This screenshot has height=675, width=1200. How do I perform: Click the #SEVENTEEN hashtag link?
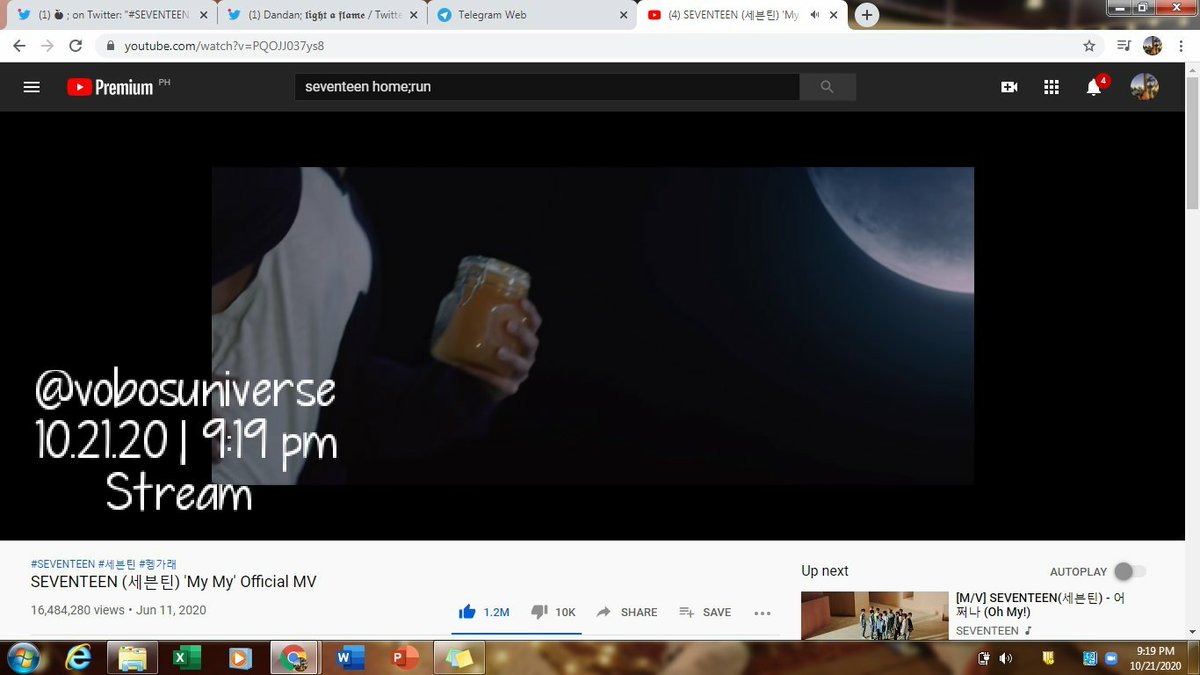(63, 564)
